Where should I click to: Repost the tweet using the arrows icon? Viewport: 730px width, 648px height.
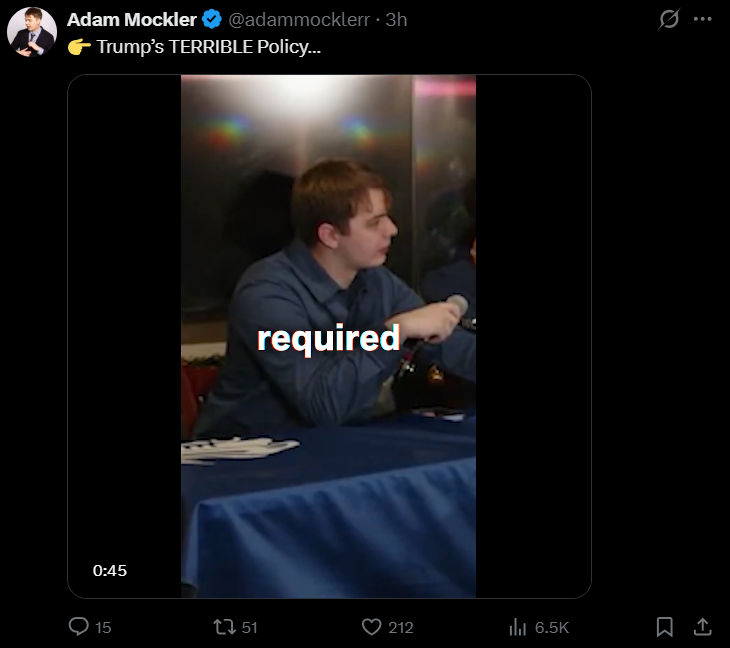(224, 627)
